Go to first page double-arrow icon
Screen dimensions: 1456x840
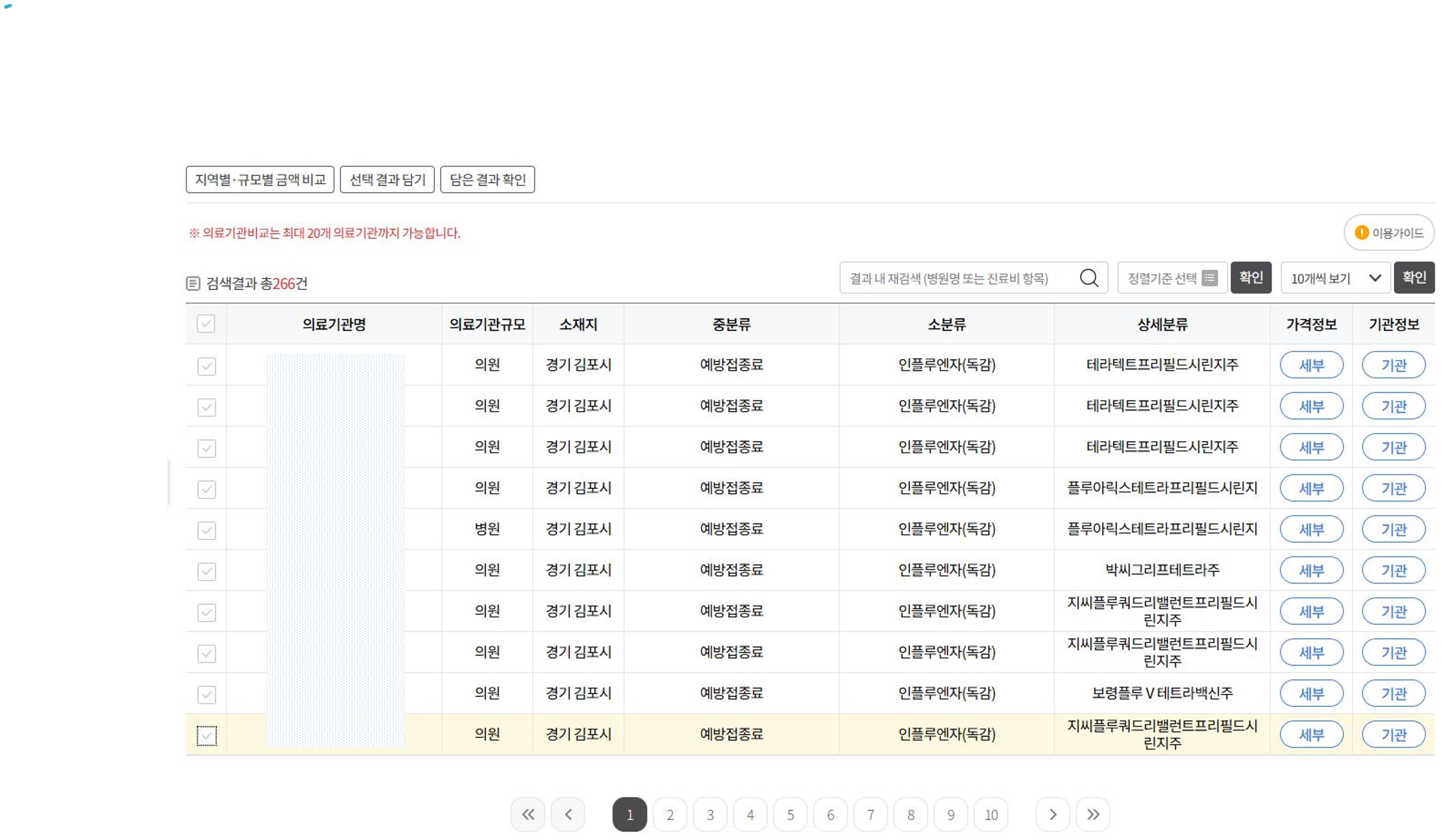click(527, 814)
